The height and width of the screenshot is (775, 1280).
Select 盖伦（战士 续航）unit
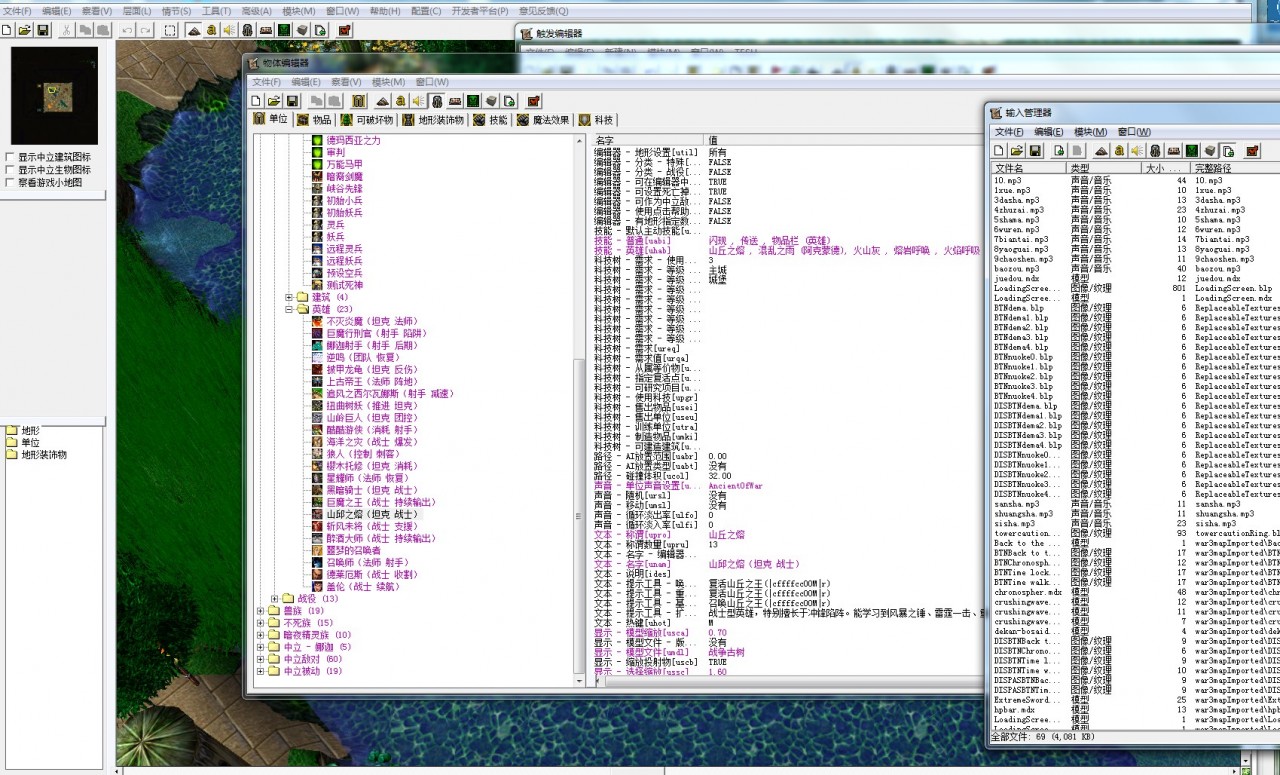pos(362,586)
